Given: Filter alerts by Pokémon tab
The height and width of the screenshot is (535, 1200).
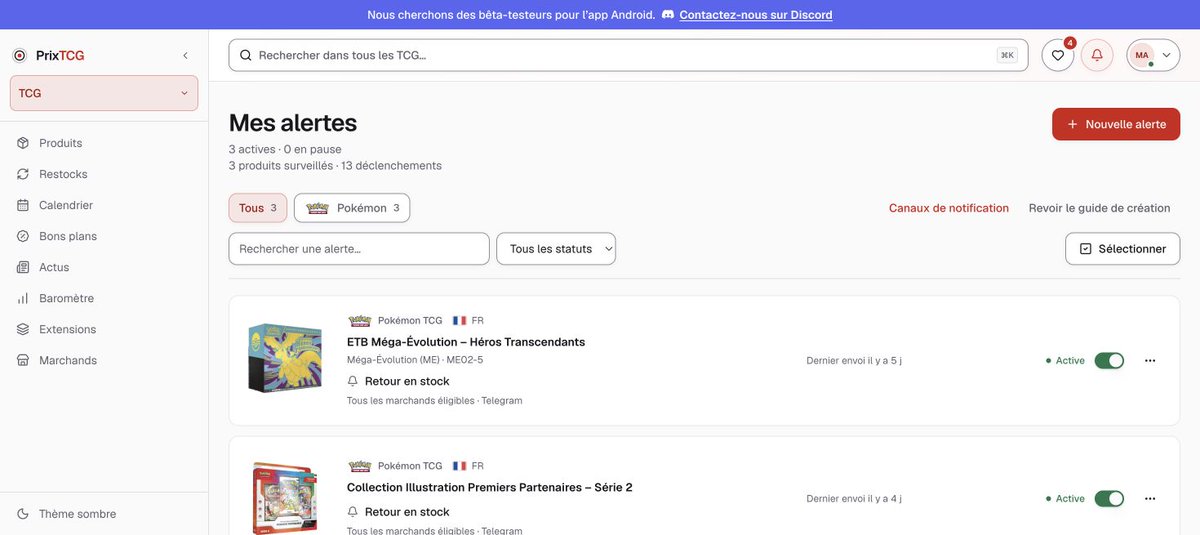Looking at the screenshot, I should 352,208.
